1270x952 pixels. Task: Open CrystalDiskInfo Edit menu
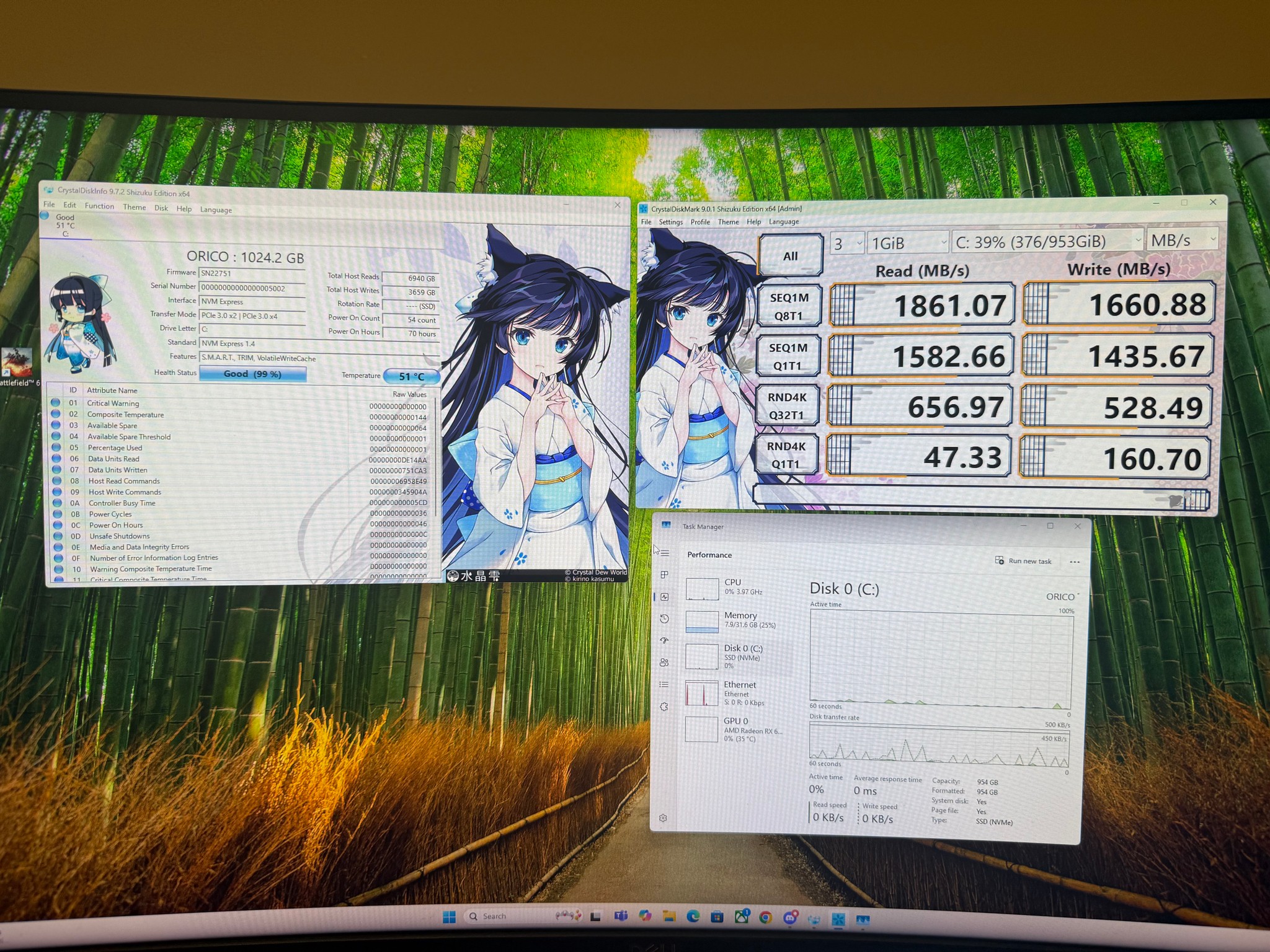click(x=69, y=205)
